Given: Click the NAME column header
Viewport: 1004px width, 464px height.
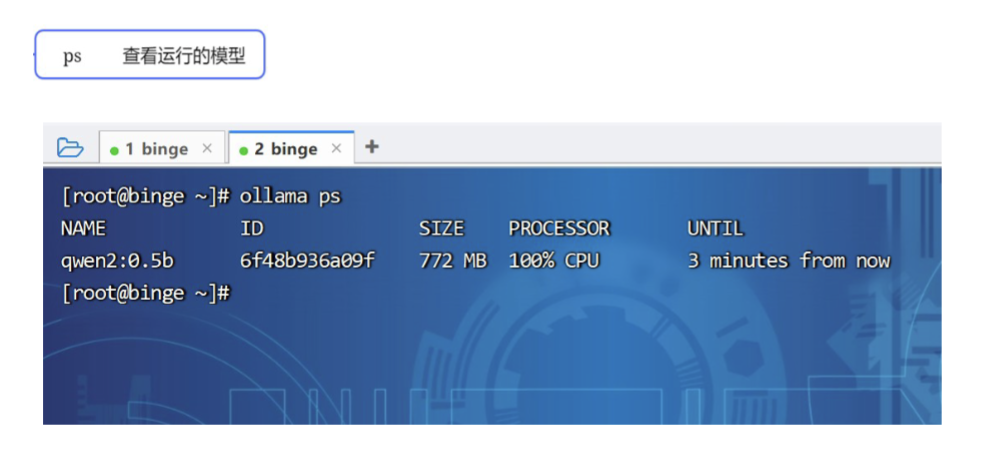Looking at the screenshot, I should click(83, 228).
